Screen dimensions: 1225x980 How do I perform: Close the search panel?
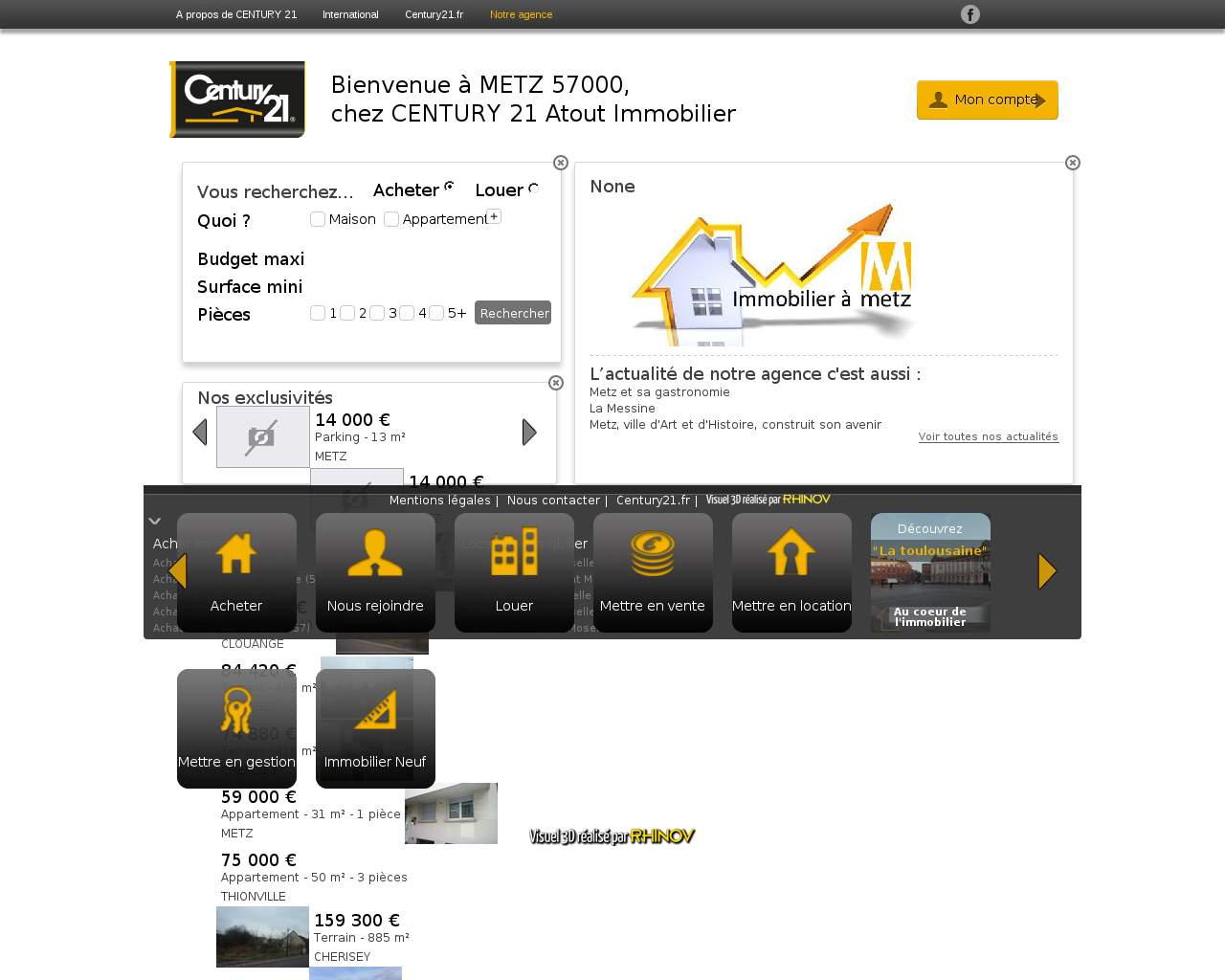coord(561,163)
